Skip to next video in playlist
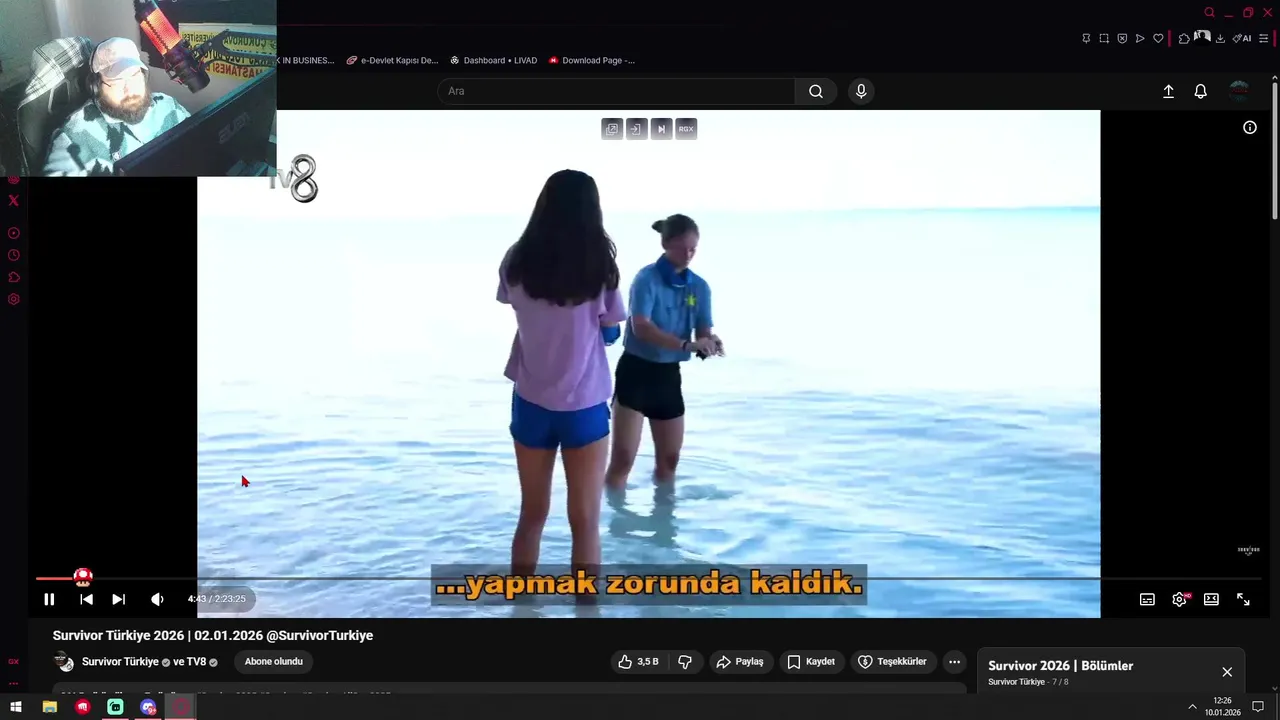The image size is (1280, 720). click(x=118, y=599)
